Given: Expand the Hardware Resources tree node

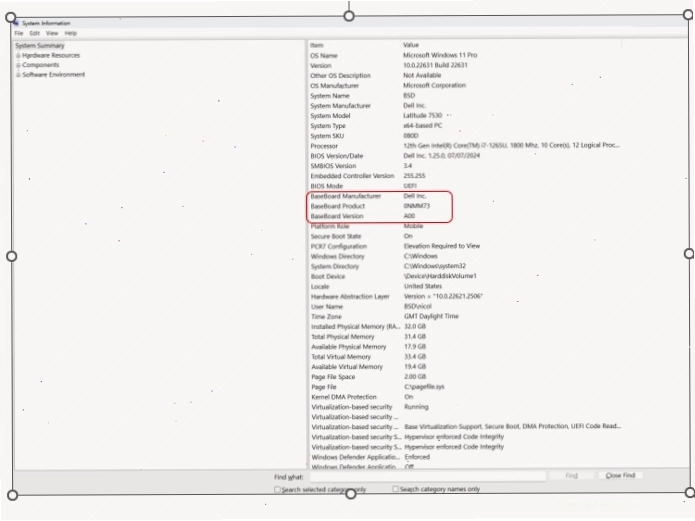Looking at the screenshot, I should click(x=18, y=55).
